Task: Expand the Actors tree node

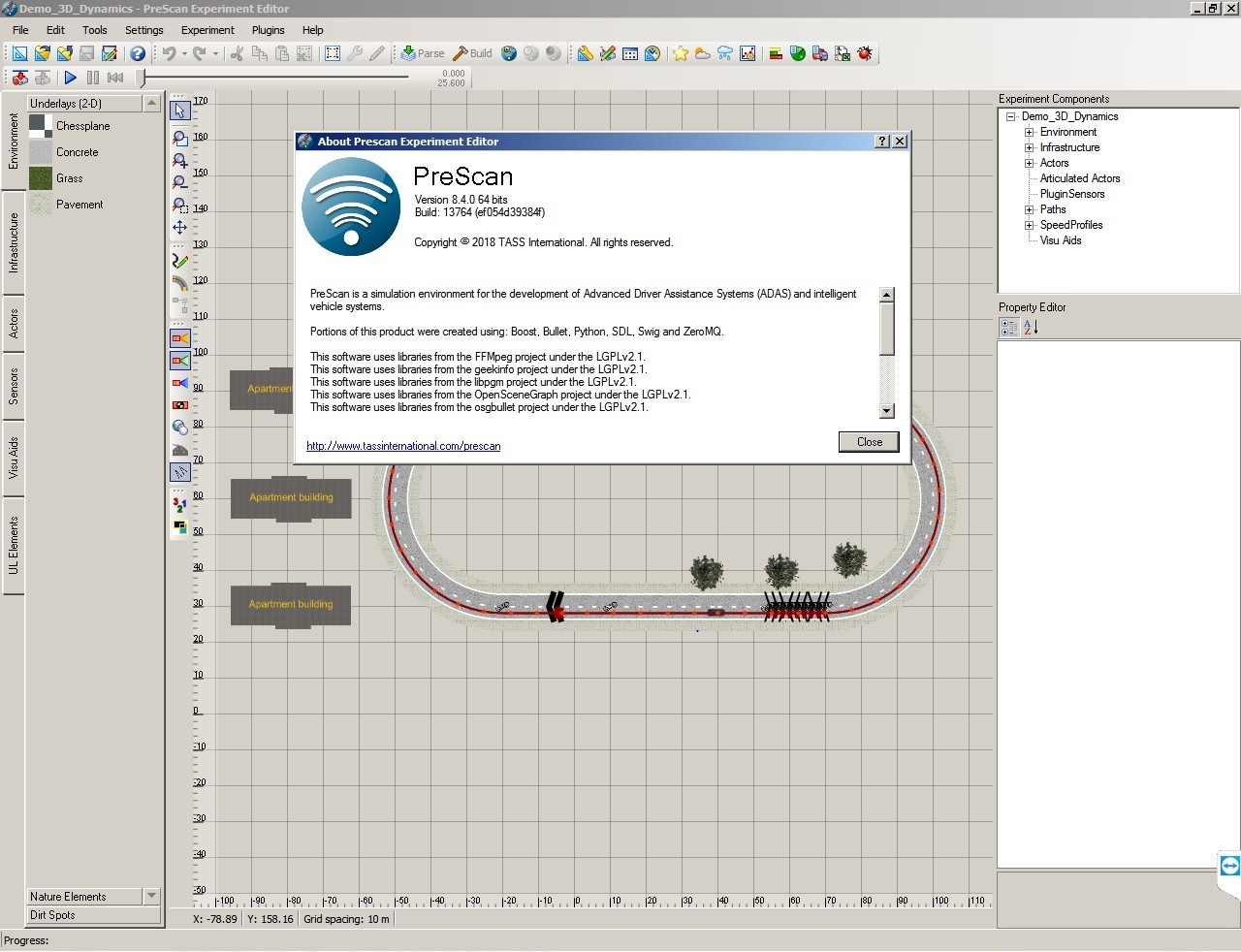Action: [1030, 163]
